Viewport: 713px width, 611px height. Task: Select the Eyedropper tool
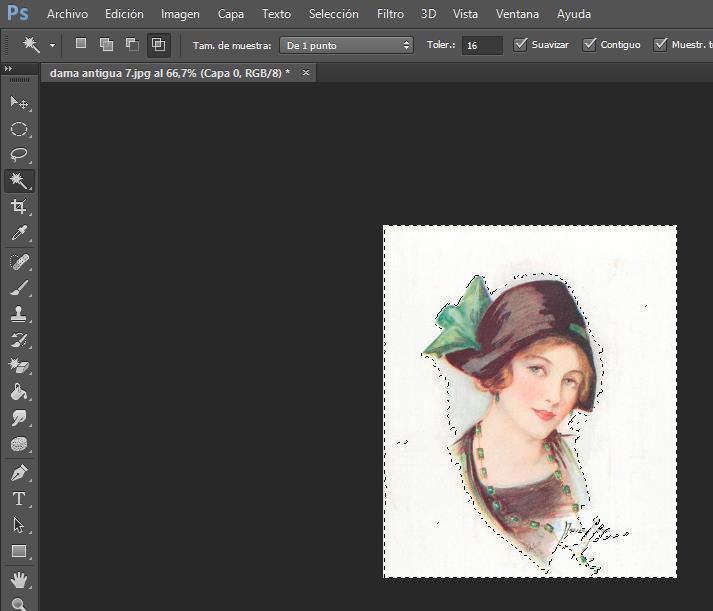(19, 233)
